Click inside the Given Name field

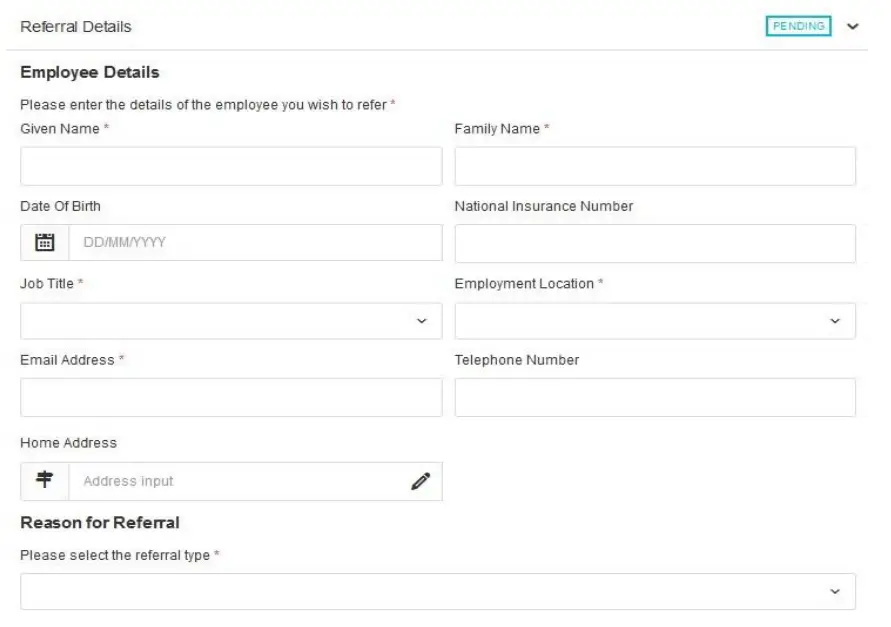point(231,166)
